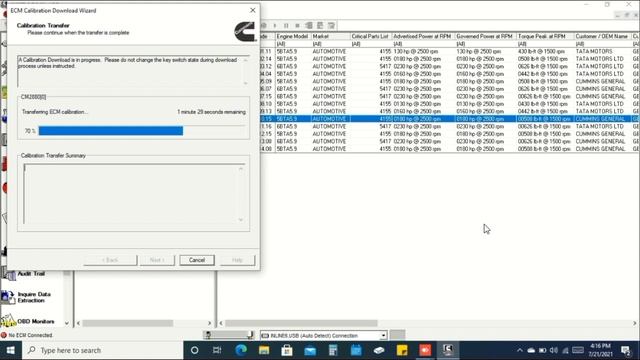The image size is (640, 360).
Task: Click the battery tray icon
Action: pyautogui.click(x=542, y=350)
